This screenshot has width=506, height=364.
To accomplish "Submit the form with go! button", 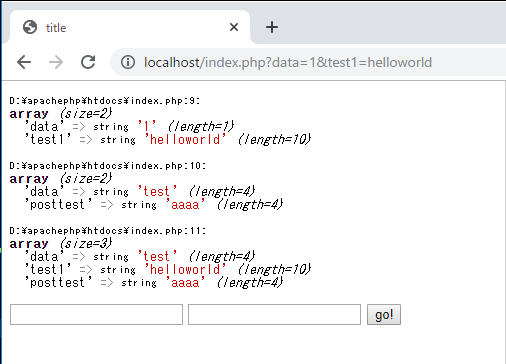I will (384, 314).
